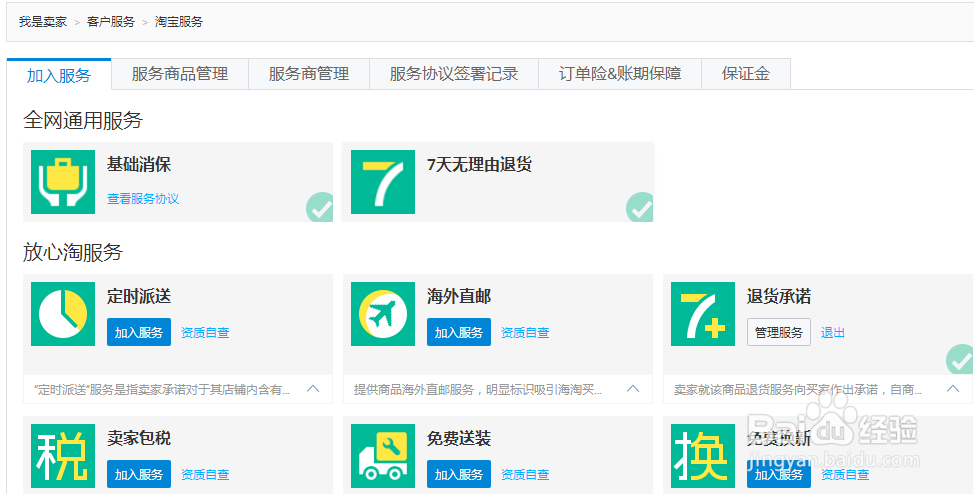Image resolution: width=974 pixels, height=494 pixels.
Task: Open 资质自查 link for 免费换新
Action: click(845, 474)
